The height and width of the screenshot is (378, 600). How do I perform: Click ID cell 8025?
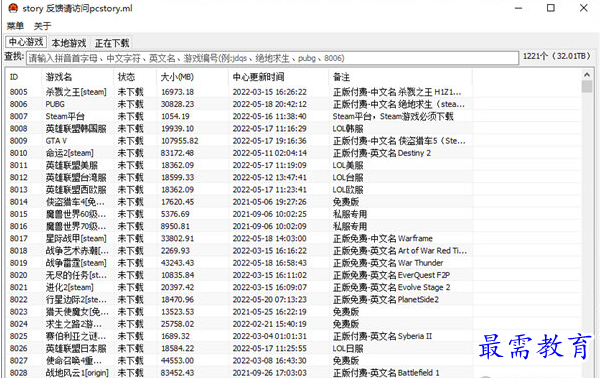tap(19, 336)
